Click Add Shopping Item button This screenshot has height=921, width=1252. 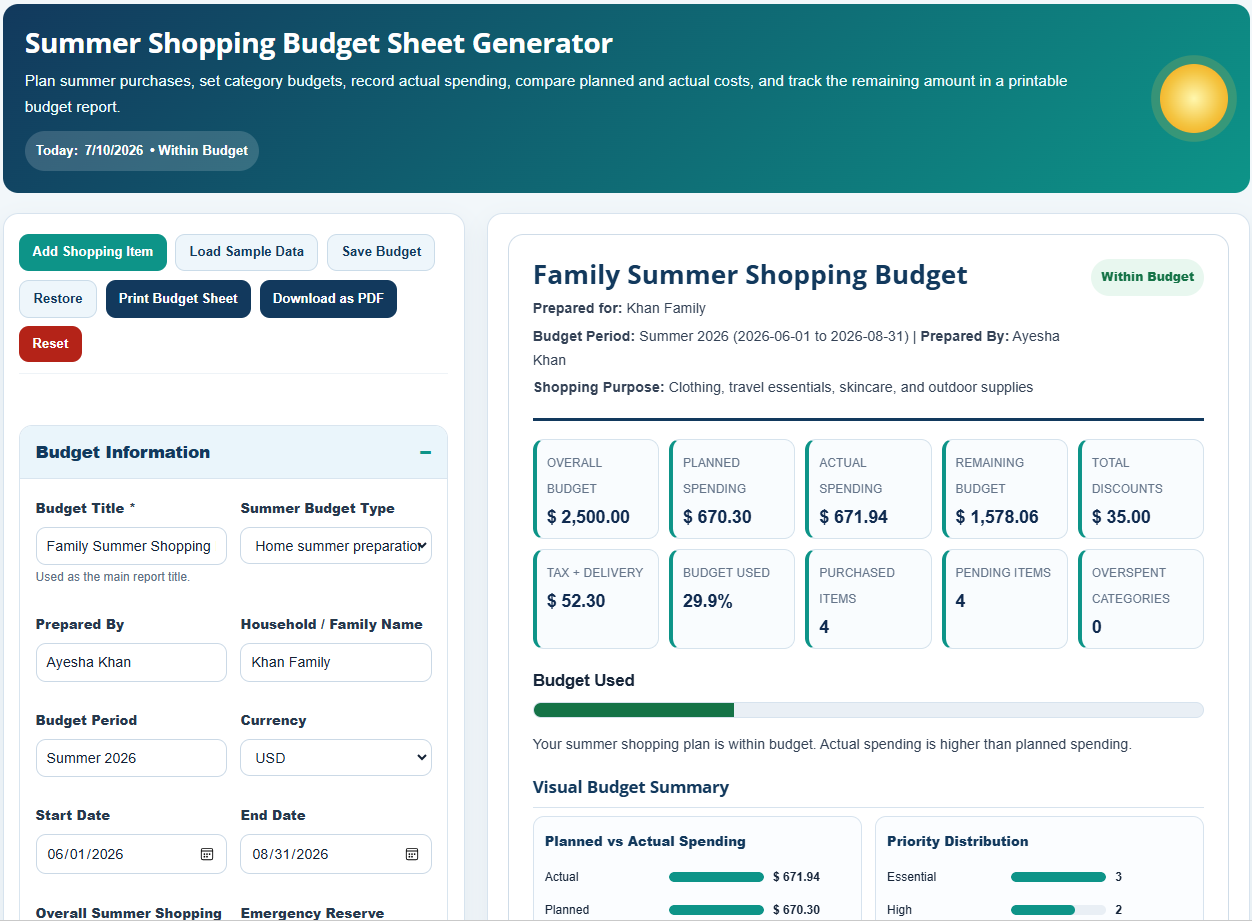coord(93,252)
